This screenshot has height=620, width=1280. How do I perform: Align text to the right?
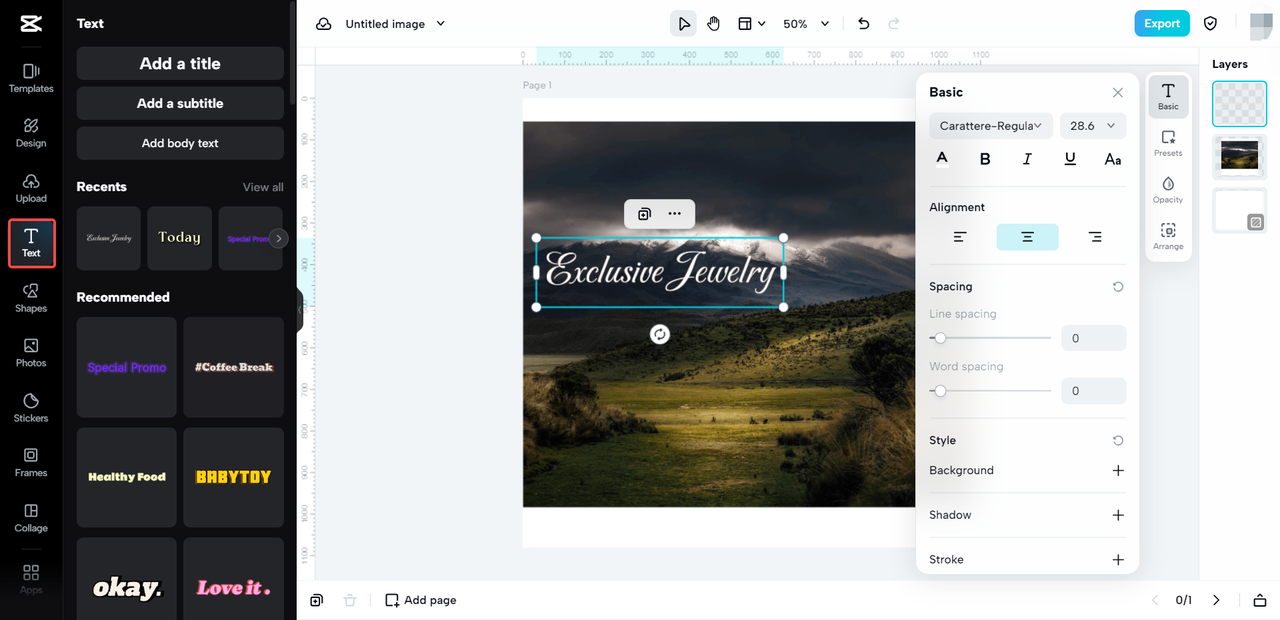pyautogui.click(x=1095, y=237)
